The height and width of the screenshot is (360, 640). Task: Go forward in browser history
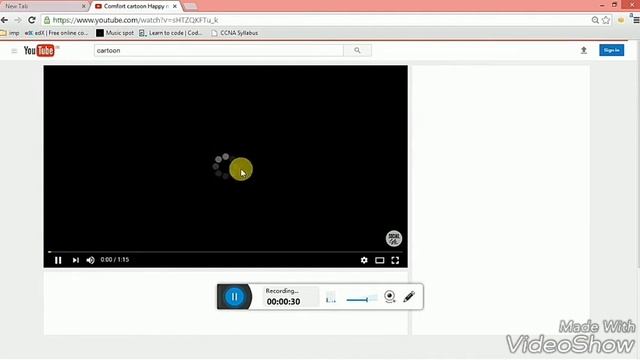18,20
